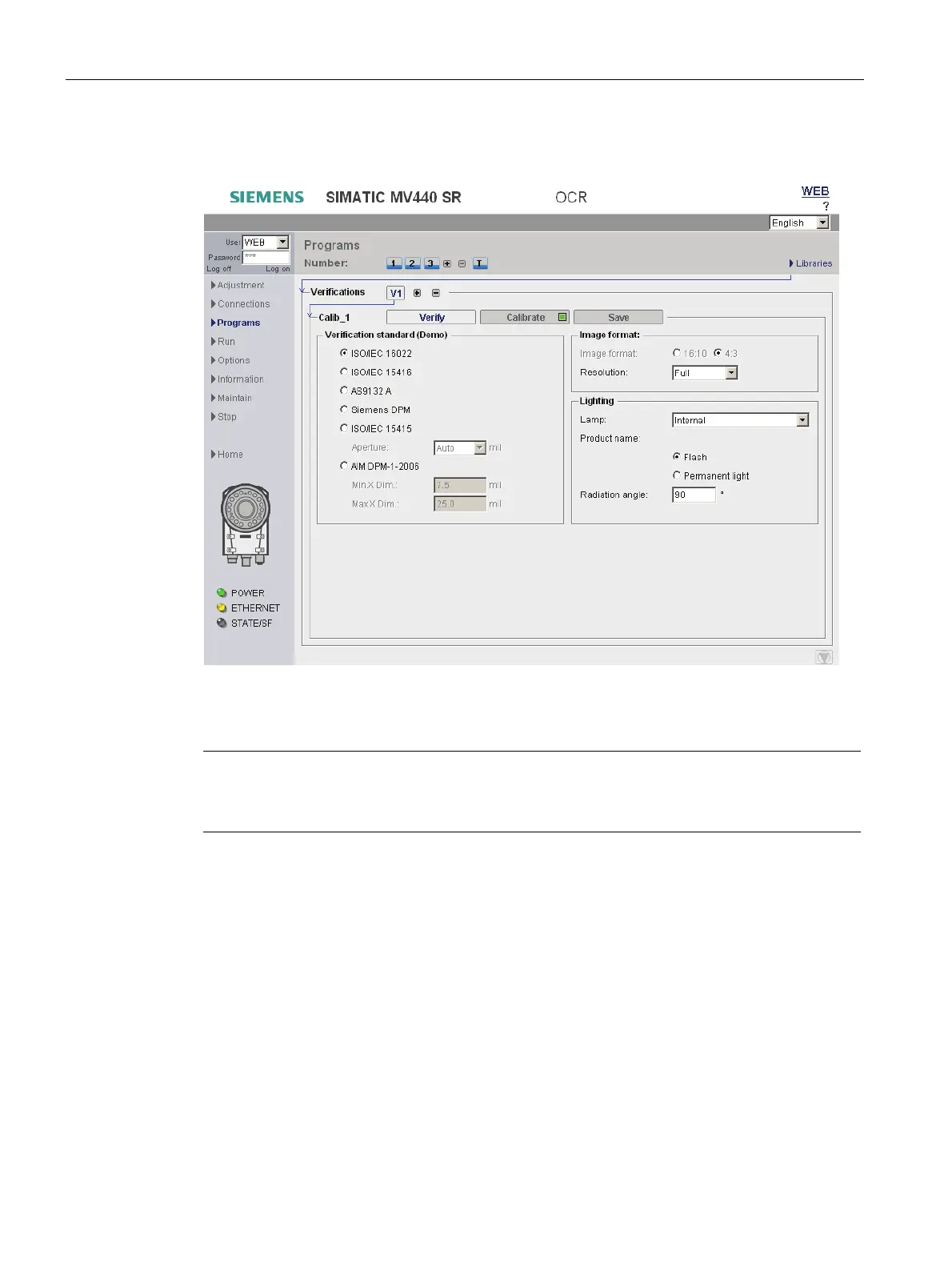This screenshot has width=952, height=1271.
Task: Add a program with the plus icon
Action: (x=447, y=263)
